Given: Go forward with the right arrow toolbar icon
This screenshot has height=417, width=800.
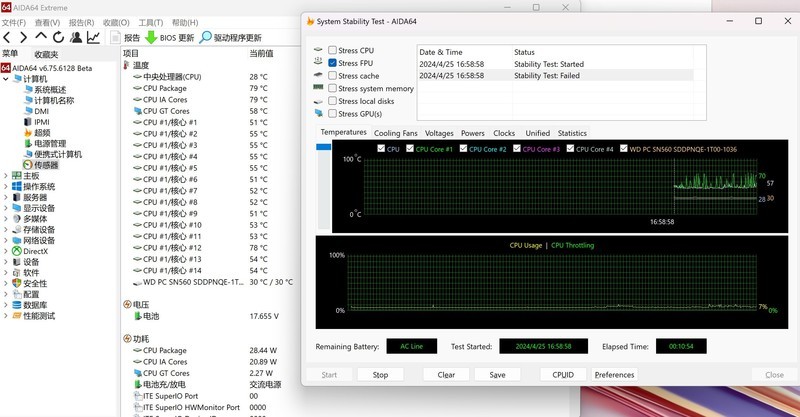Looking at the screenshot, I should [x=23, y=37].
